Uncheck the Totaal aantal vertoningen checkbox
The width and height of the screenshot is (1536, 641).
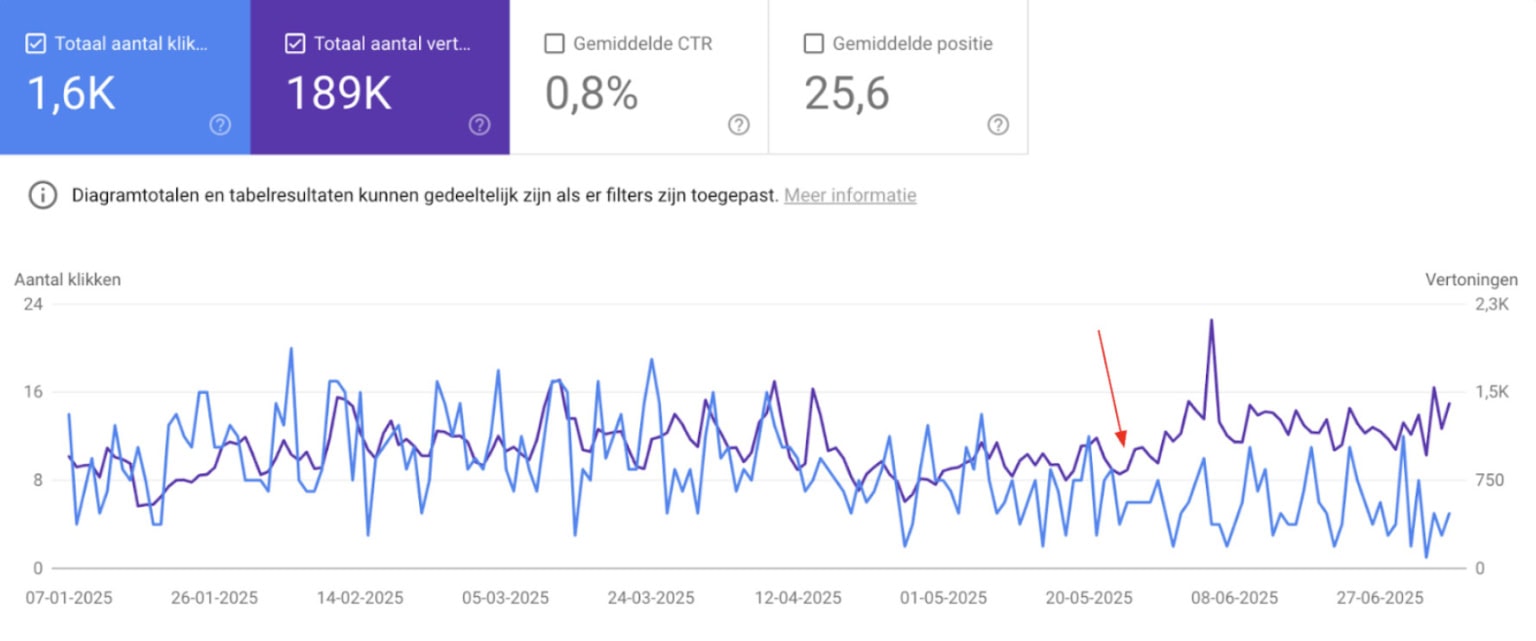click(x=295, y=44)
